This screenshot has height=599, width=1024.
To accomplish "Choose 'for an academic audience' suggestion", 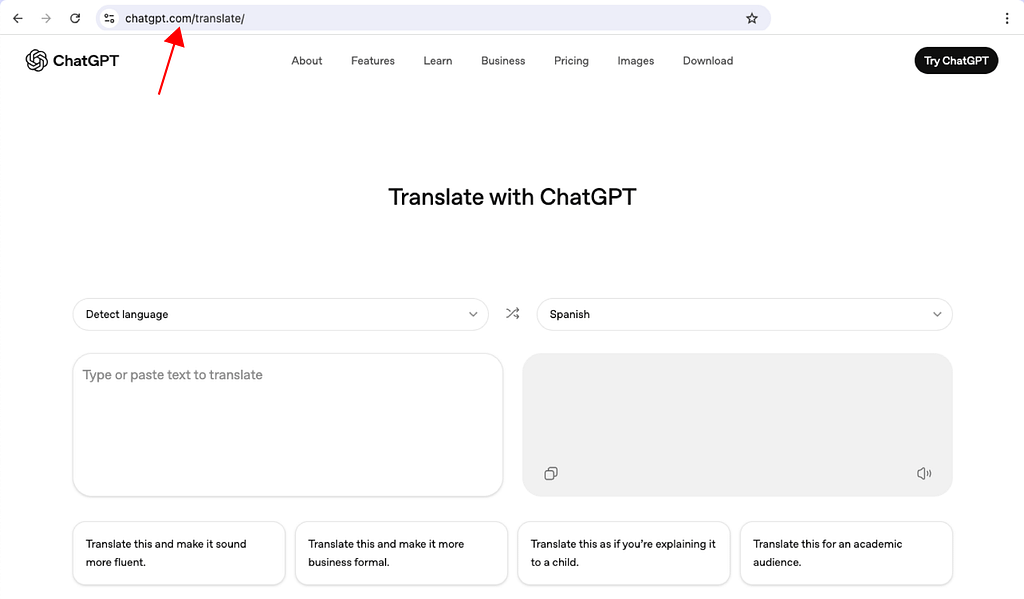I will pyautogui.click(x=846, y=553).
